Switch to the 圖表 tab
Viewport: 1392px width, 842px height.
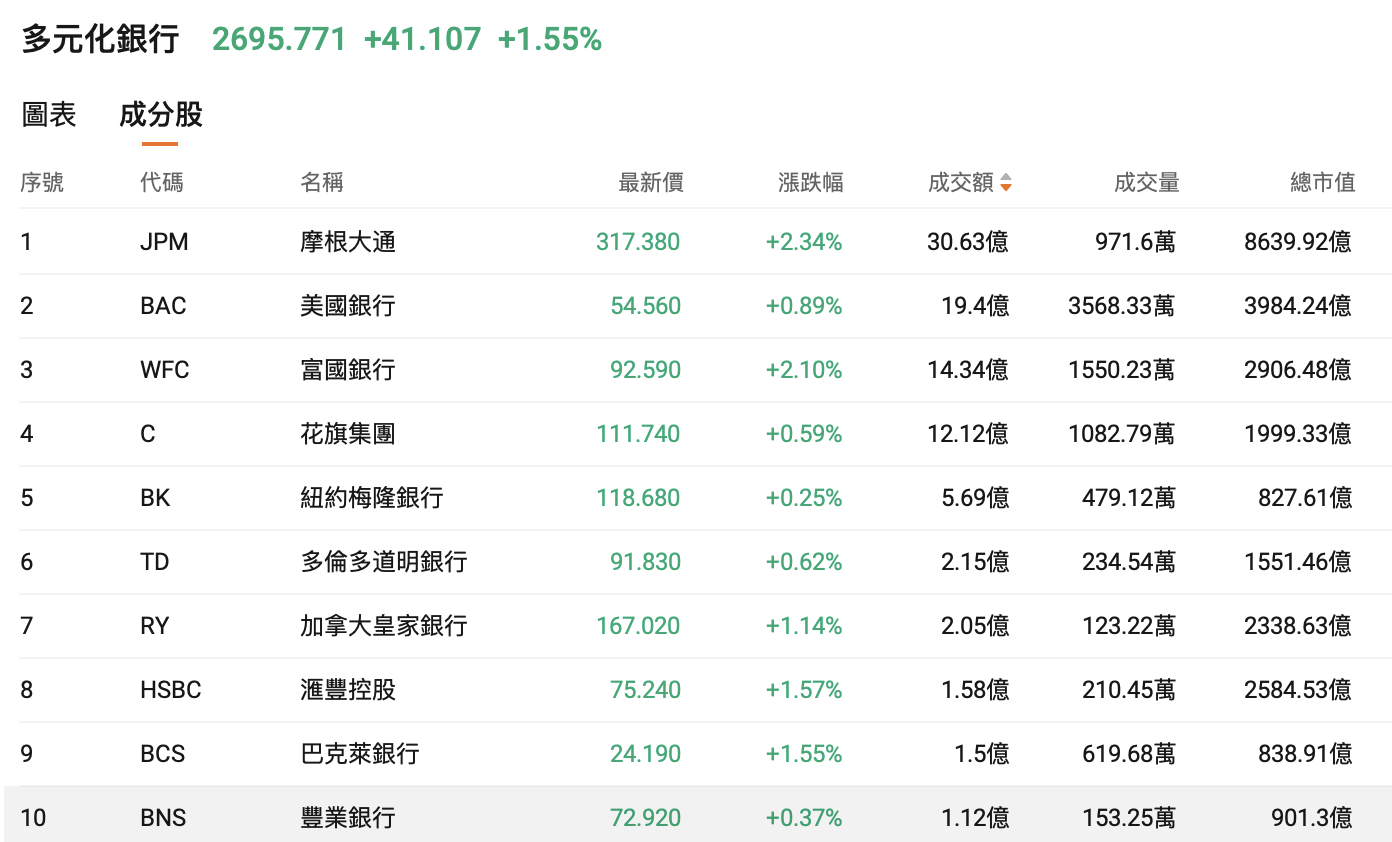(x=49, y=115)
